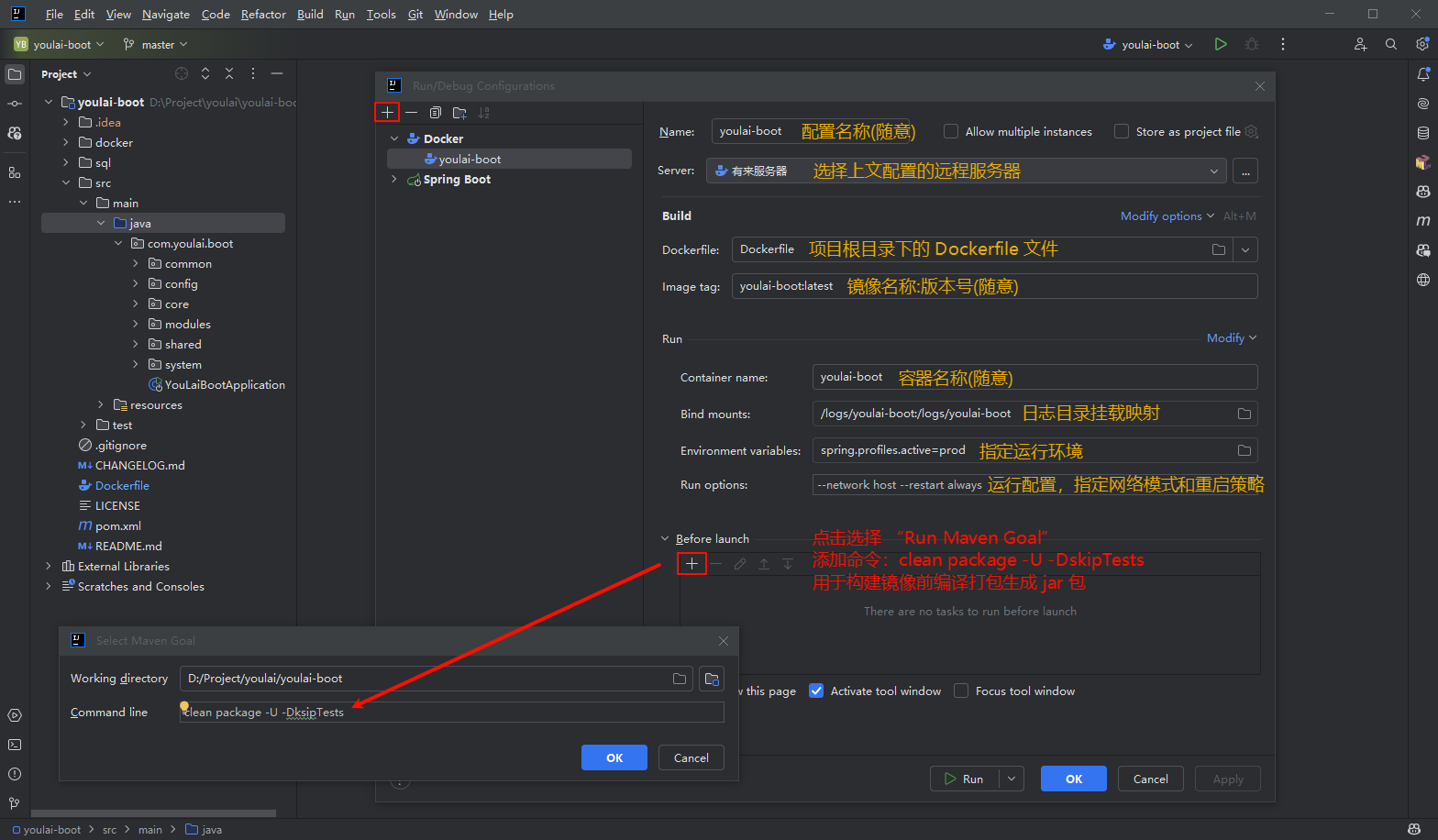This screenshot has width=1438, height=840.
Task: Click the Search Everywhere magnifier icon
Action: [x=1391, y=44]
